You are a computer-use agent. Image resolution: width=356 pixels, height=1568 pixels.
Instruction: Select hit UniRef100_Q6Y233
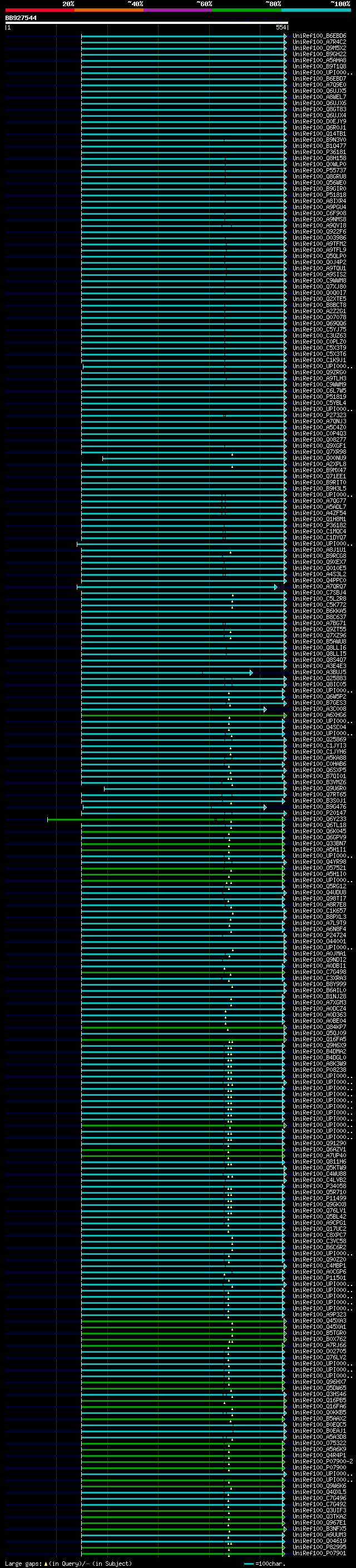click(x=319, y=819)
